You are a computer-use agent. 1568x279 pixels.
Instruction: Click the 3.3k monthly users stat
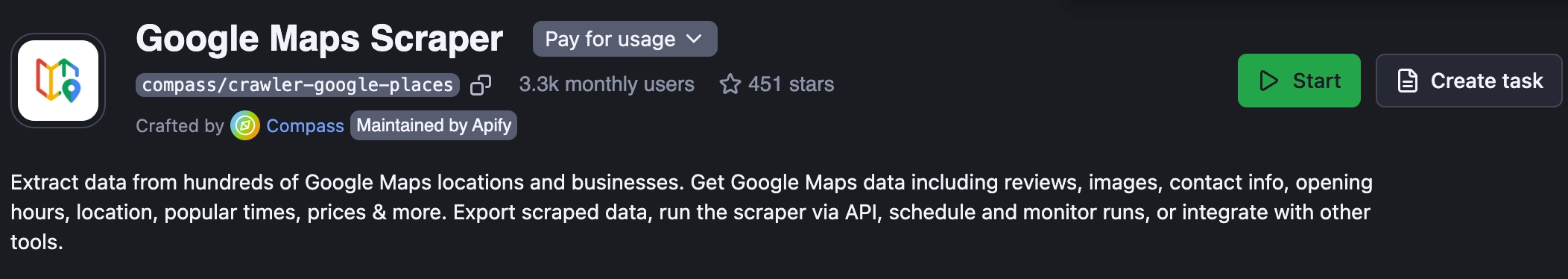pos(607,84)
